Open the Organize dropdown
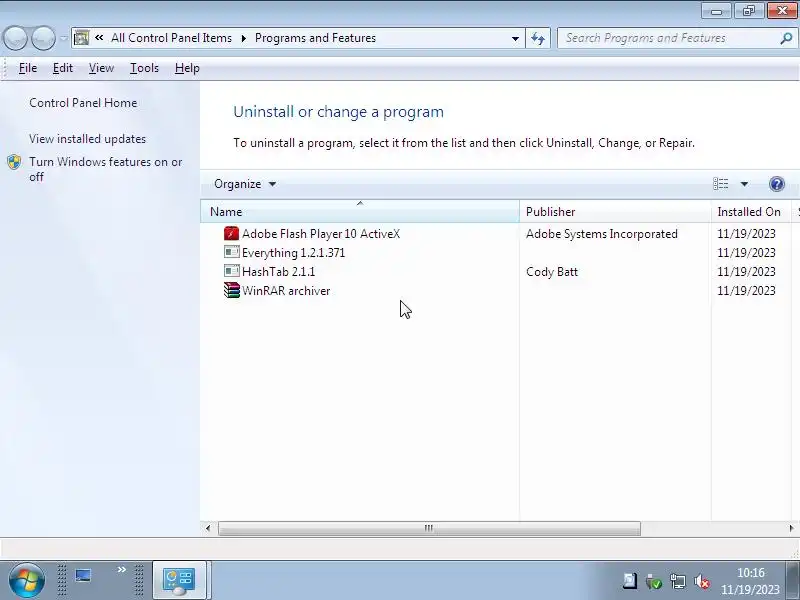The height and width of the screenshot is (600, 800). (245, 184)
